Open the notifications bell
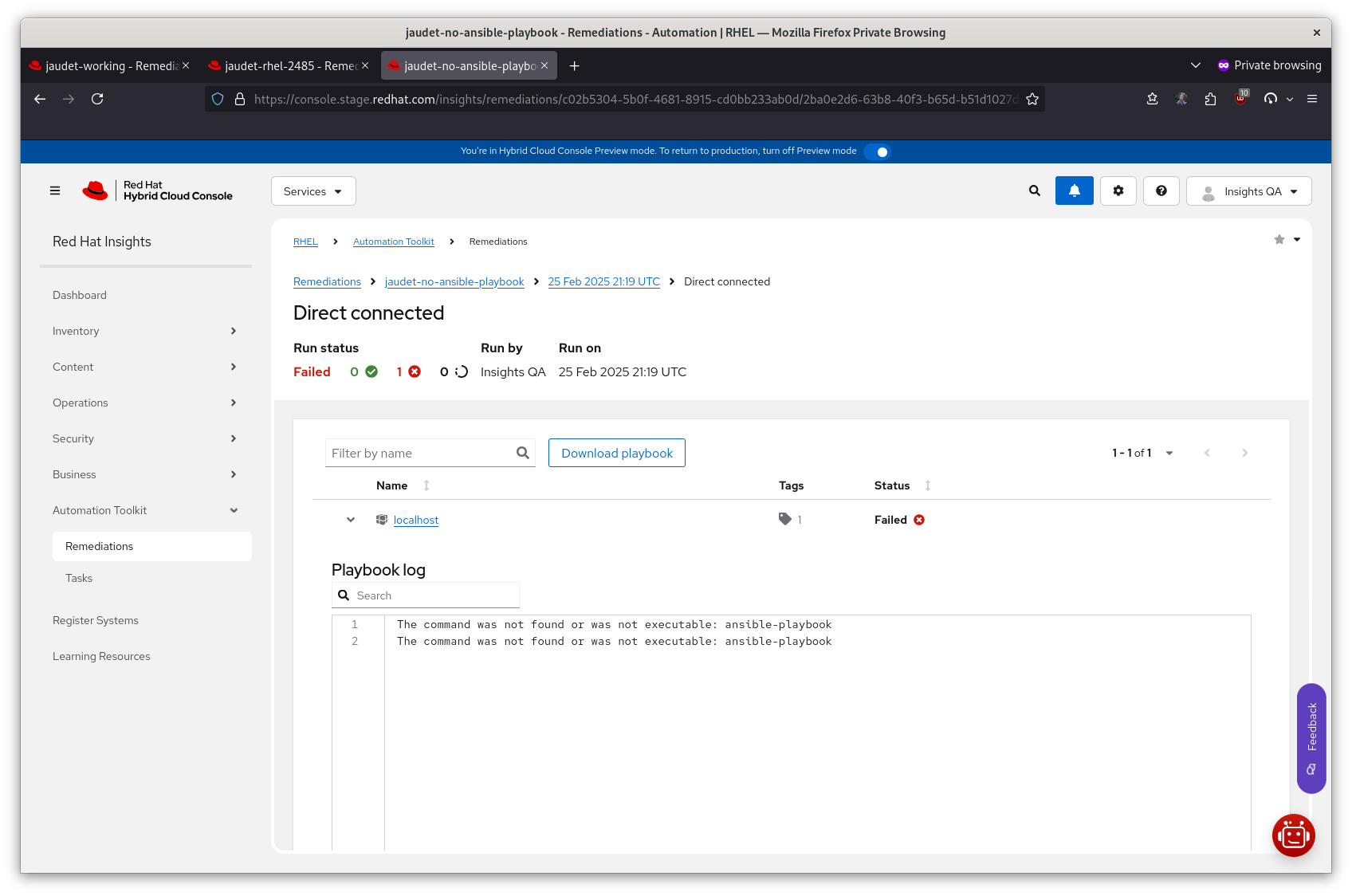 point(1075,191)
